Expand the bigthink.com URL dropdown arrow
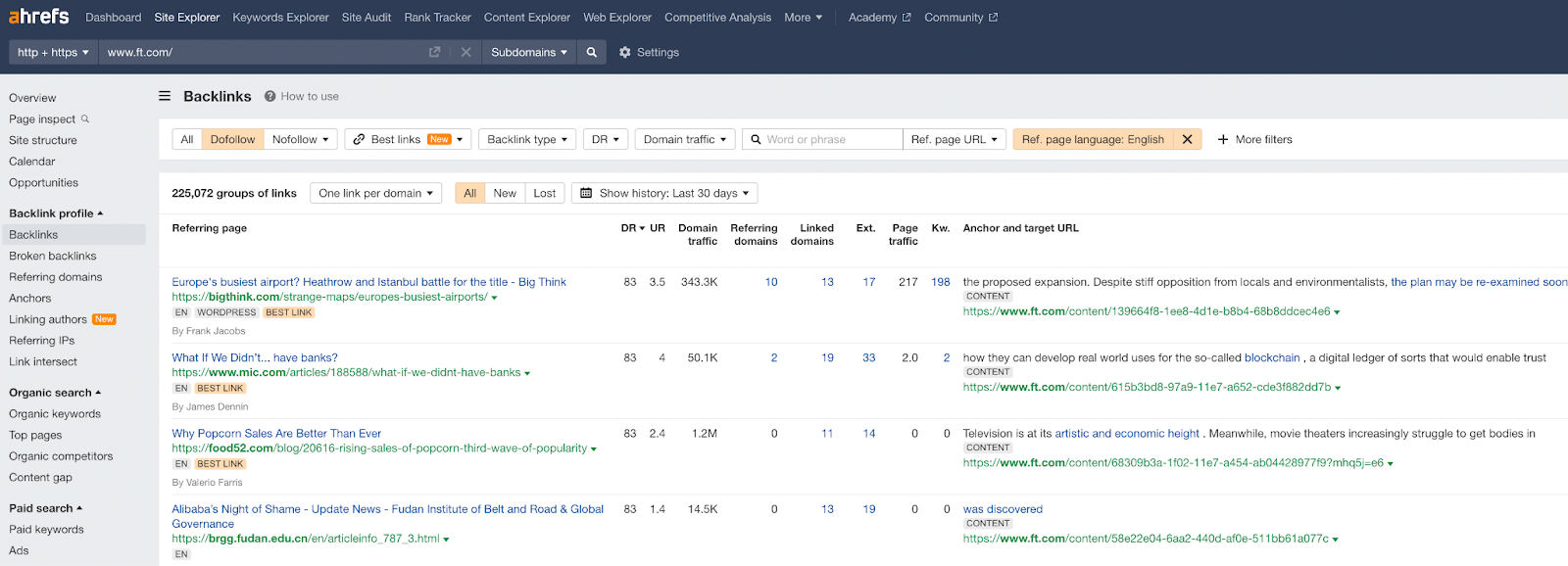 pos(494,298)
